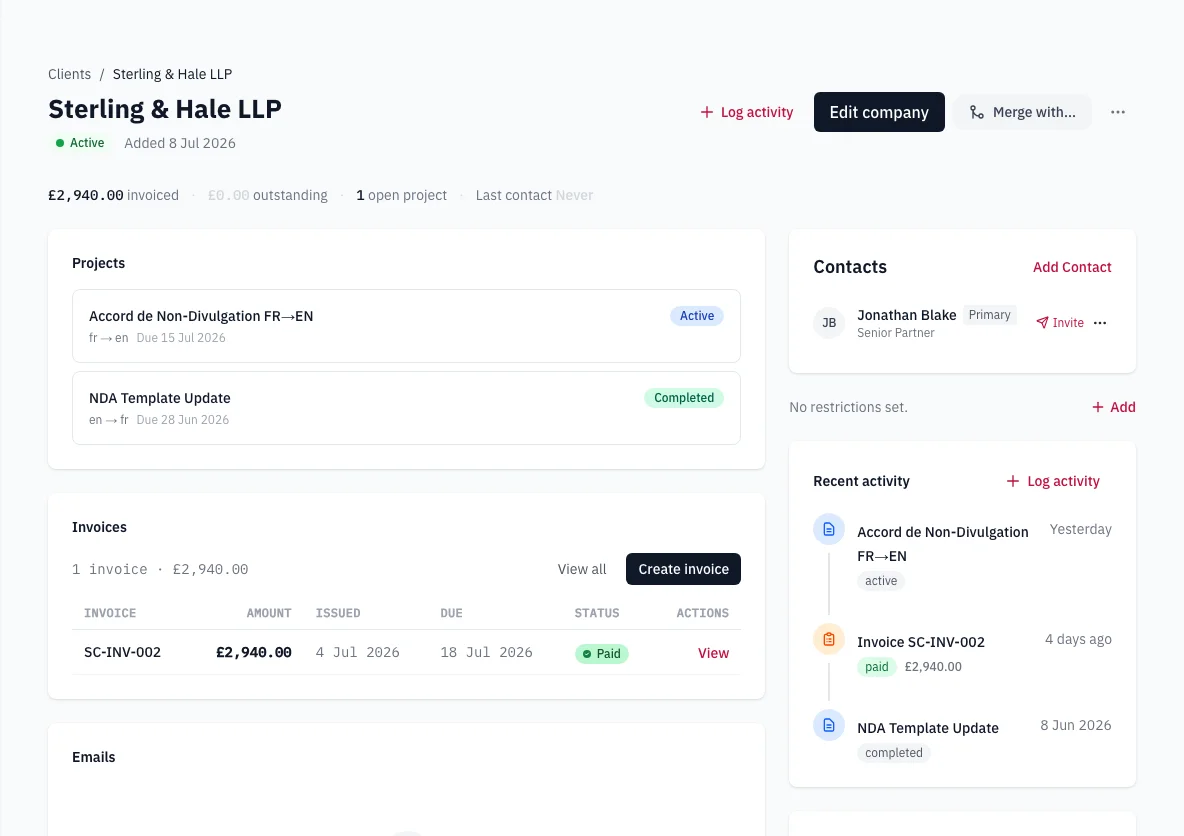Screen dimensions: 1184x836
Task: Open NDA Template Update project card
Action: [406, 408]
